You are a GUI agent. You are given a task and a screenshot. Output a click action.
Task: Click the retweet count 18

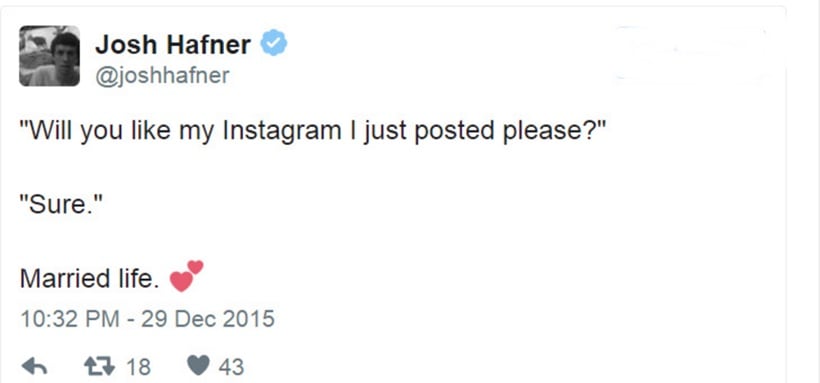[139, 367]
